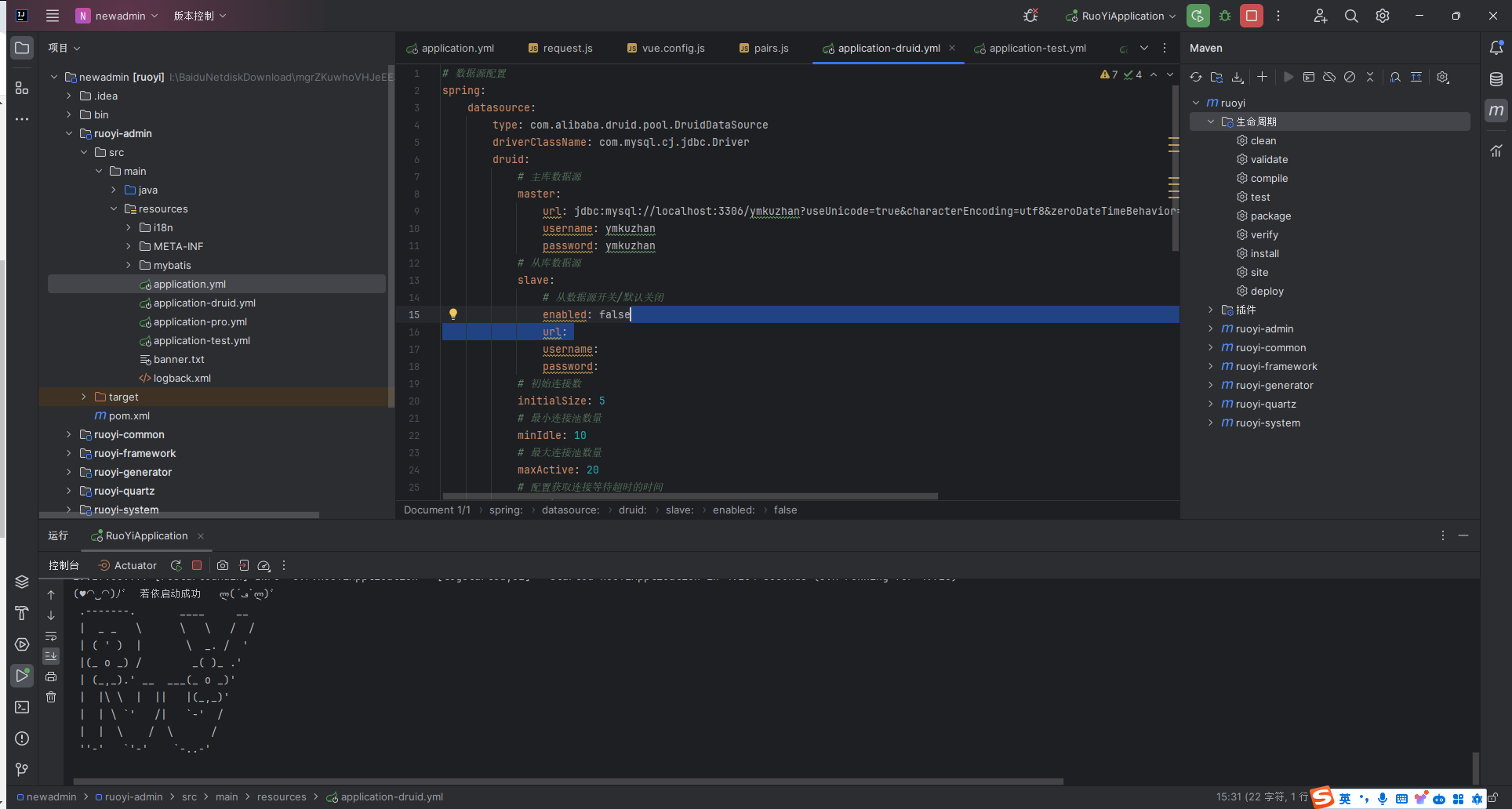Reload all Maven projects
Viewport: 1512px width, 809px height.
[1195, 77]
